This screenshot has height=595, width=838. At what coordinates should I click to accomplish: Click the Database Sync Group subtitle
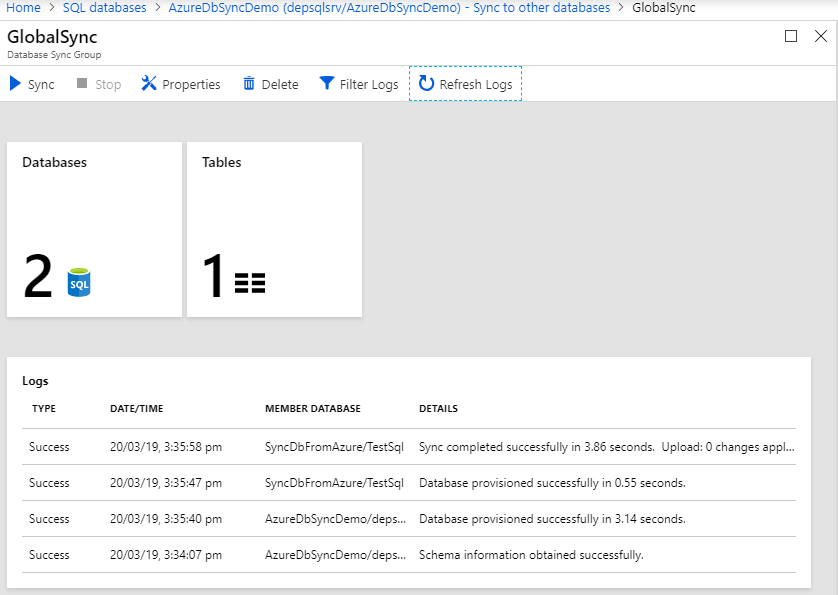point(54,55)
